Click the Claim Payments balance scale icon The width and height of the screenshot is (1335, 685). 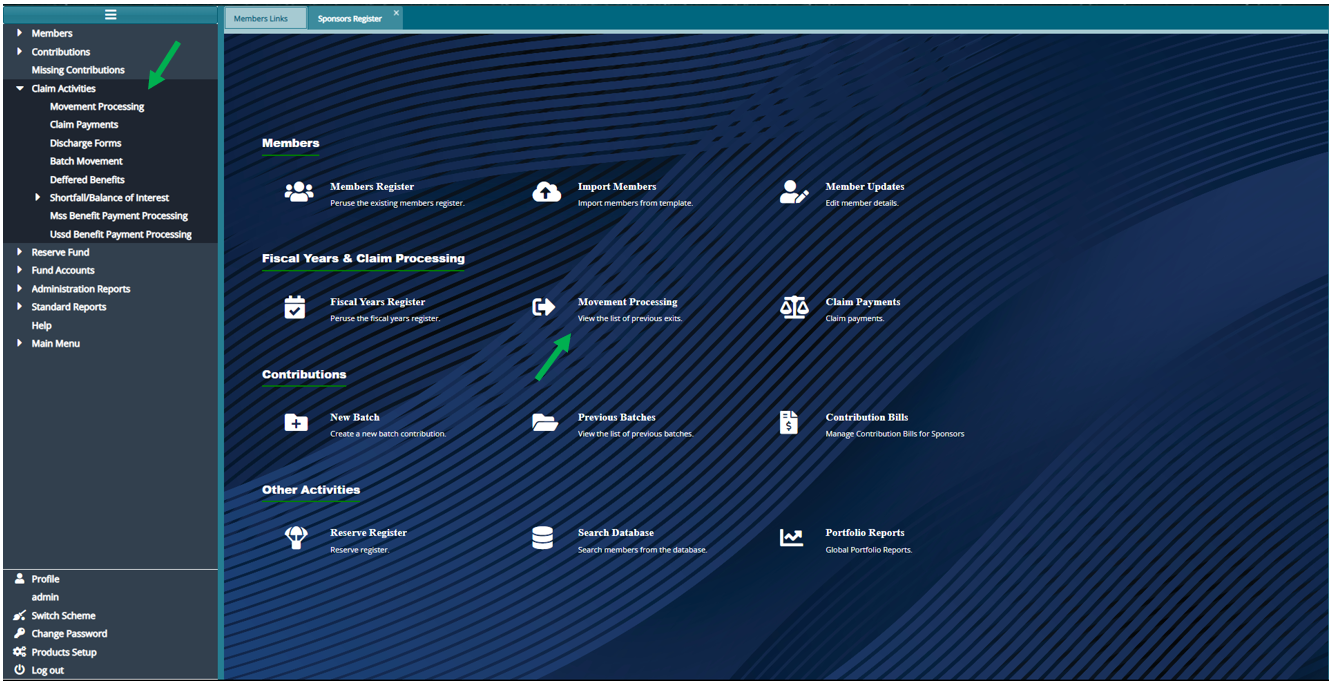tap(794, 308)
